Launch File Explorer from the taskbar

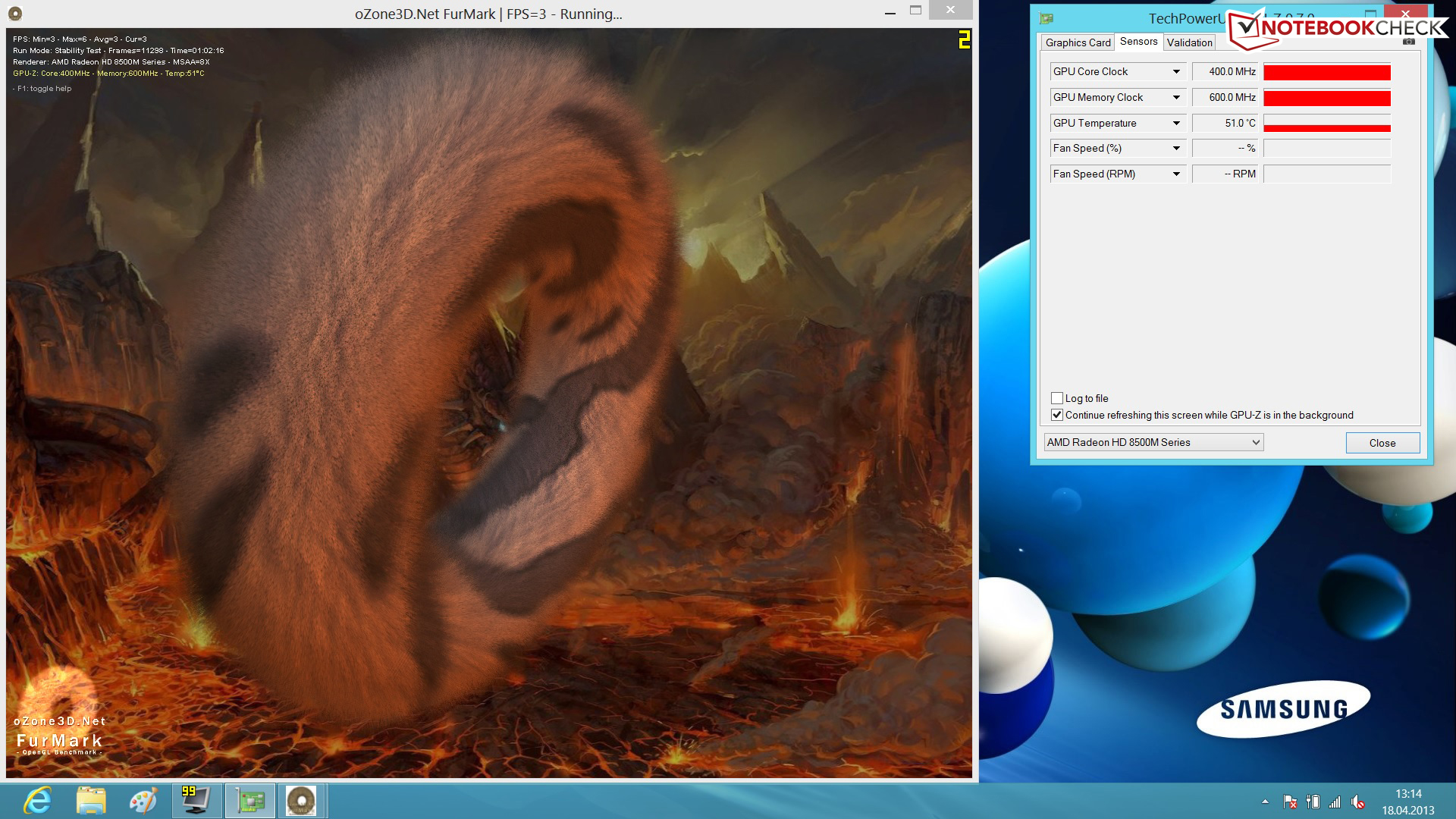pos(91,801)
